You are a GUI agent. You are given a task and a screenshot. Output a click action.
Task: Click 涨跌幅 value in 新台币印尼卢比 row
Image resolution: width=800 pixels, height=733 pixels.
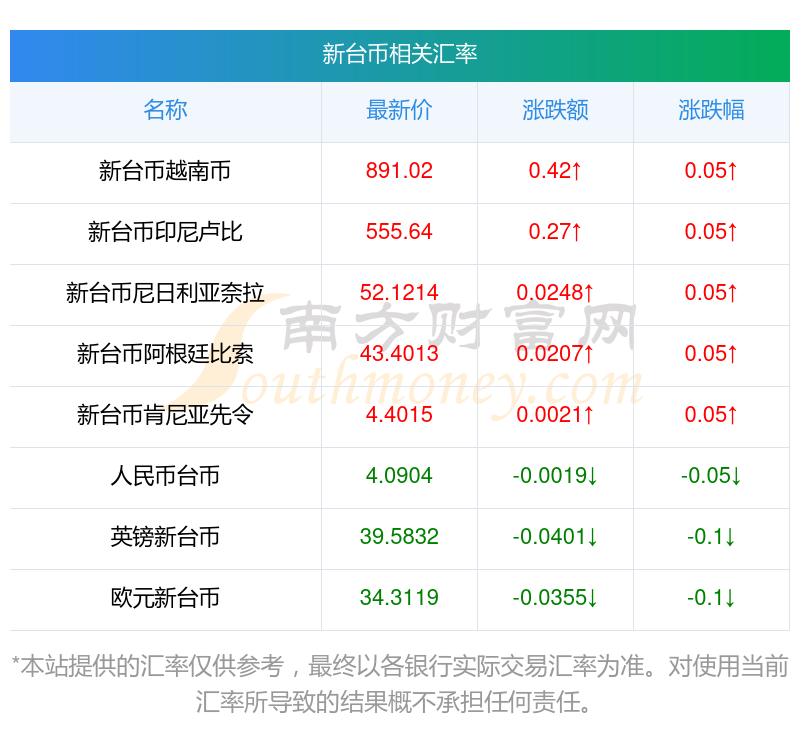tap(711, 232)
